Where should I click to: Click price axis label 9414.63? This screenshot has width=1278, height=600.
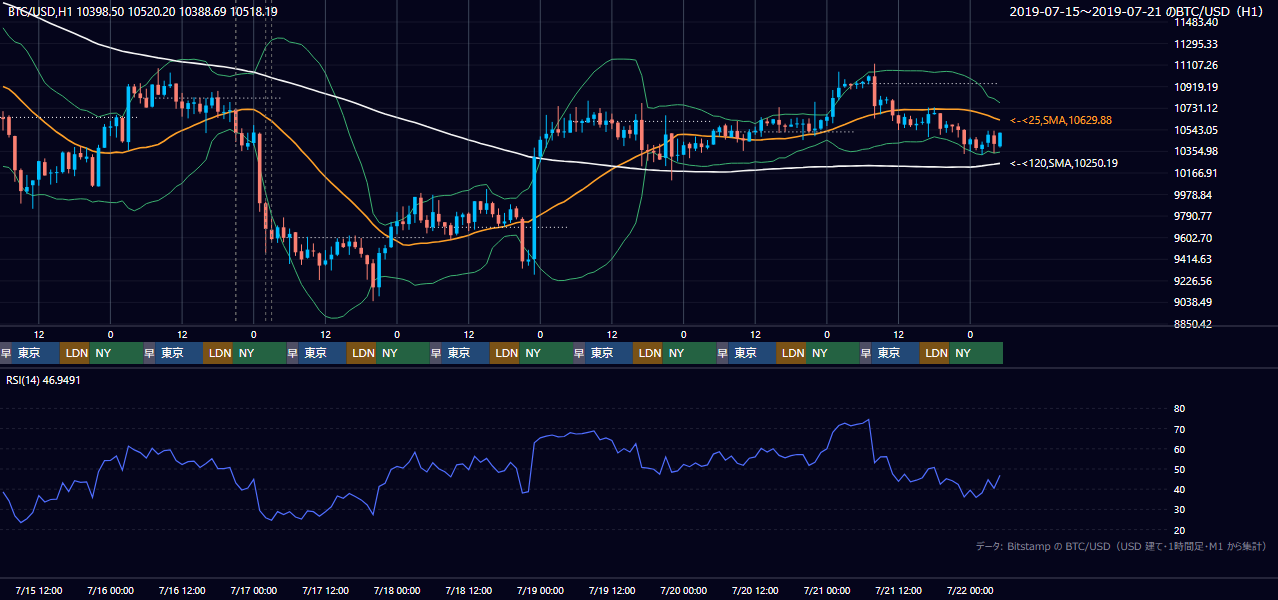(x=1193, y=259)
